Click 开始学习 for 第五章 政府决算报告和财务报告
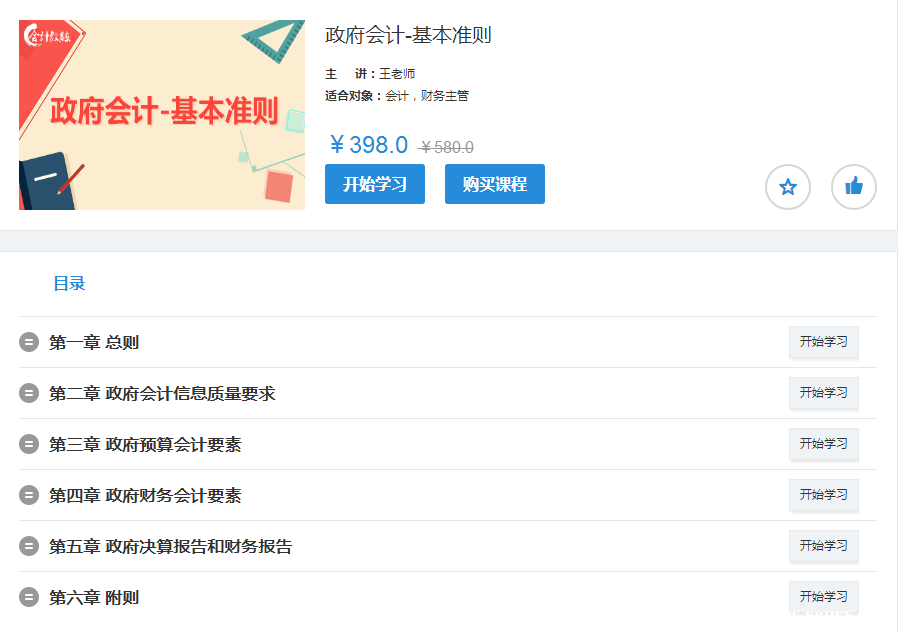The height and width of the screenshot is (632, 898). [x=823, y=546]
